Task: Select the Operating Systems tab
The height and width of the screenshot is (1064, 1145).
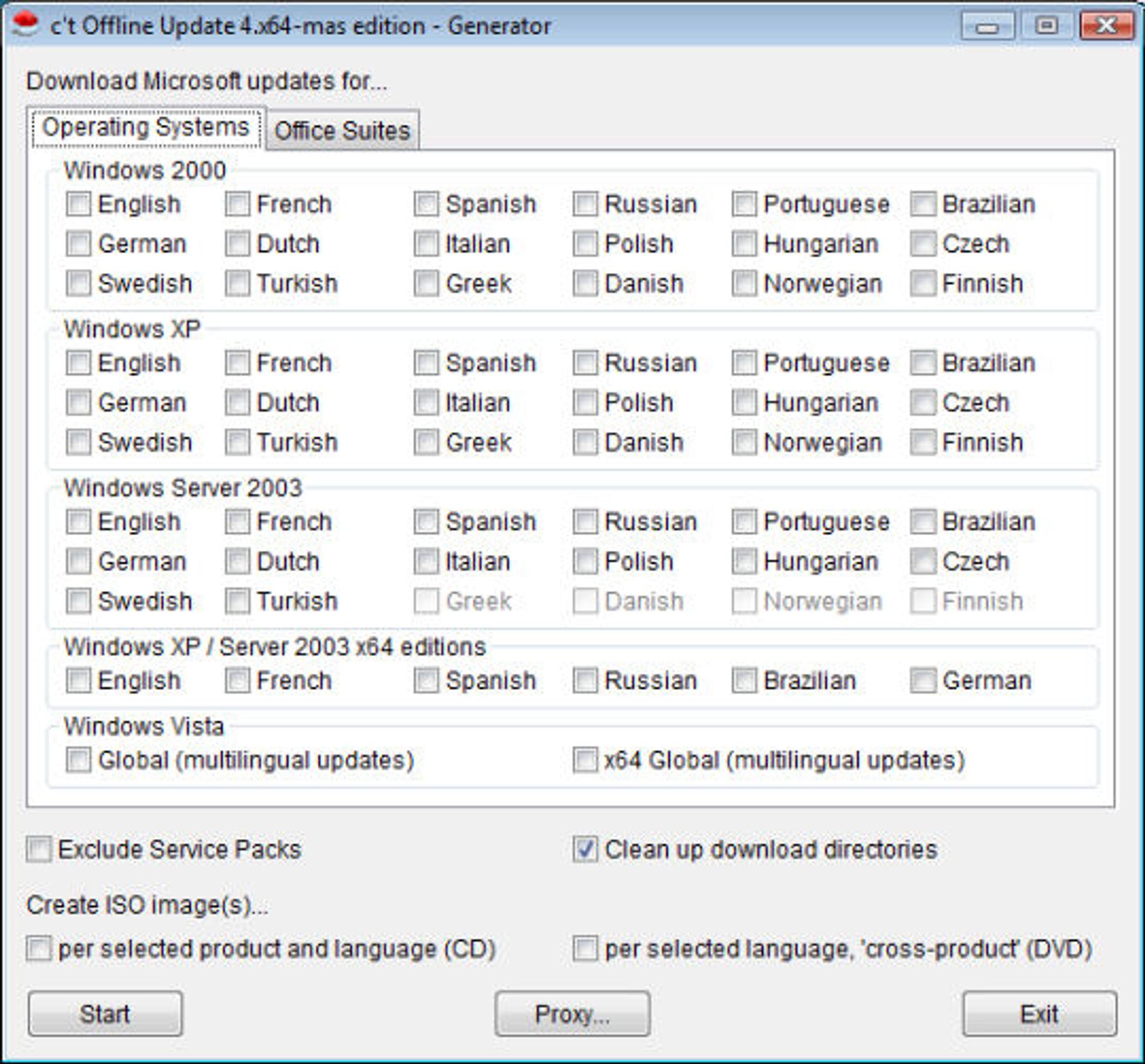Action: [146, 128]
